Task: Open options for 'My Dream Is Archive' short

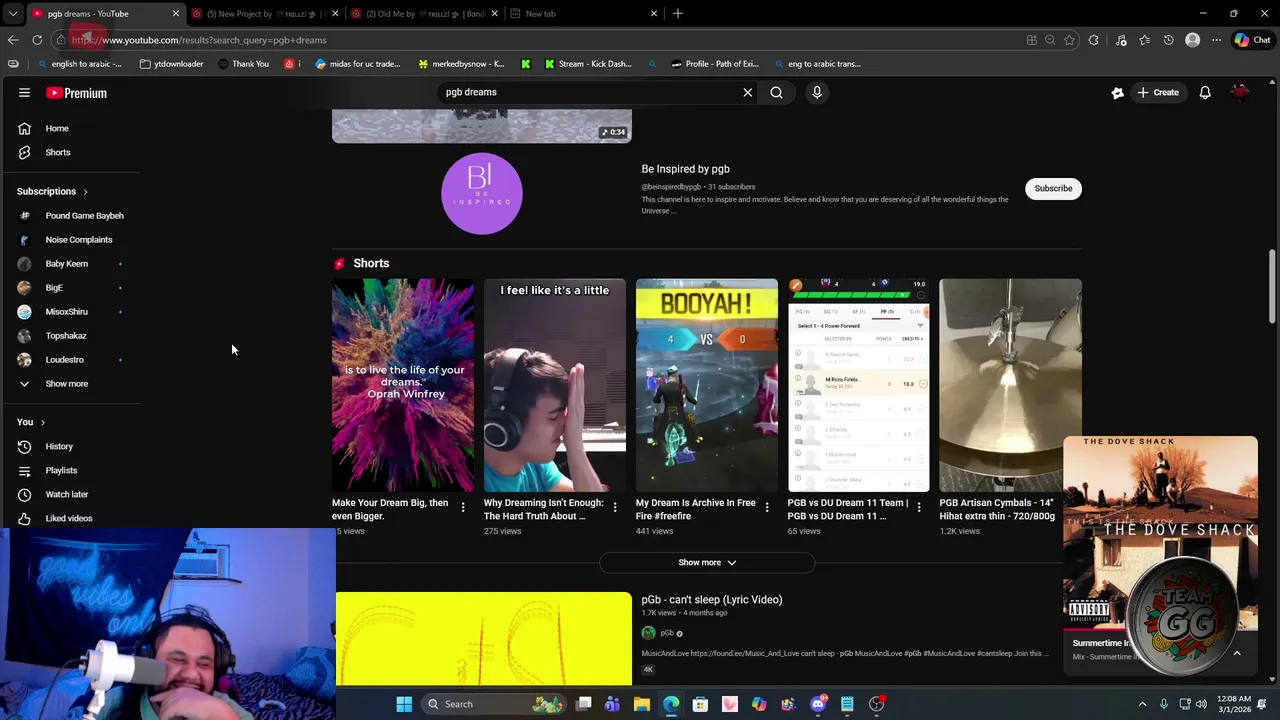Action: 767,508
